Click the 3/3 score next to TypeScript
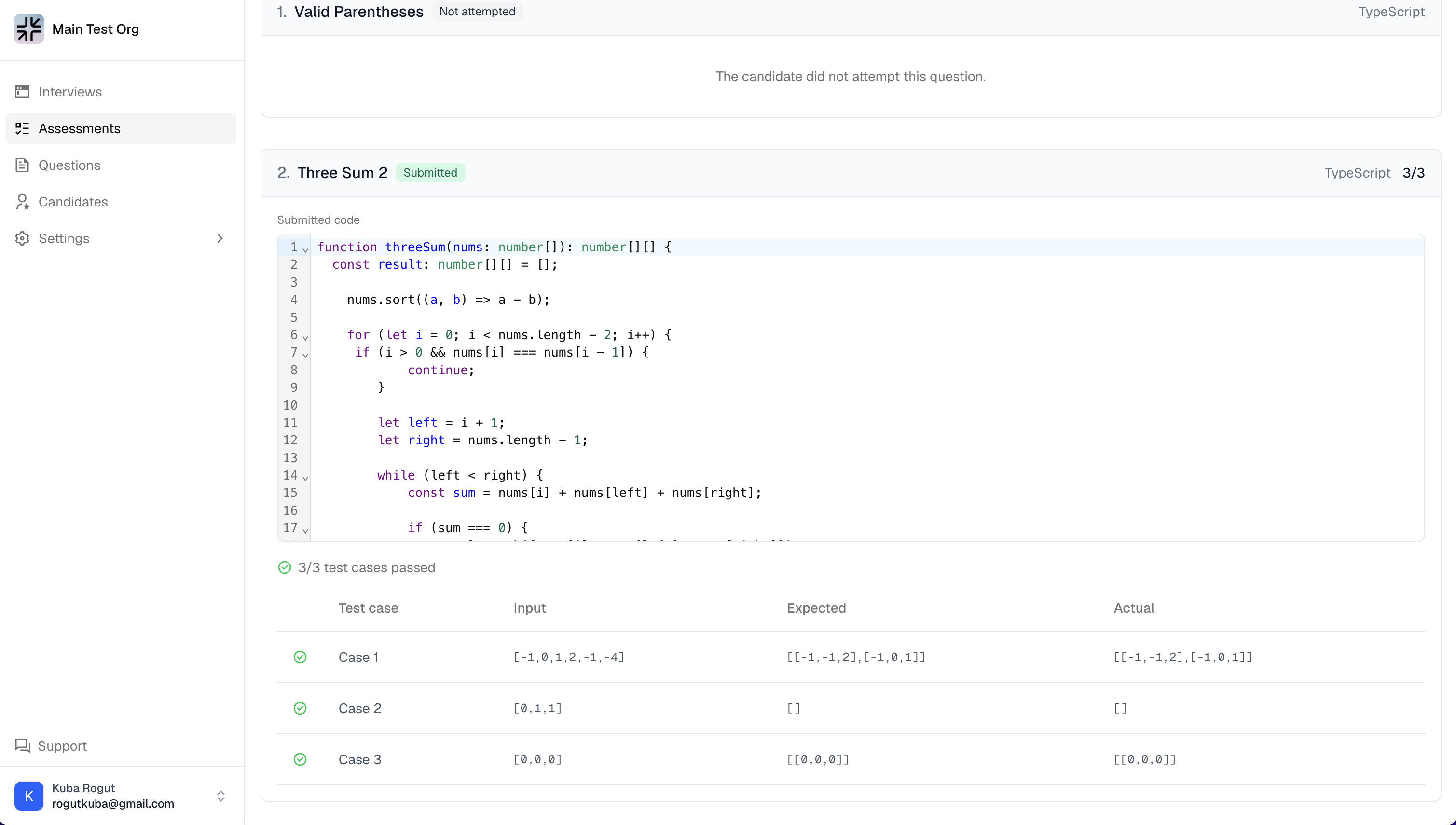The width and height of the screenshot is (1456, 825). tap(1414, 173)
